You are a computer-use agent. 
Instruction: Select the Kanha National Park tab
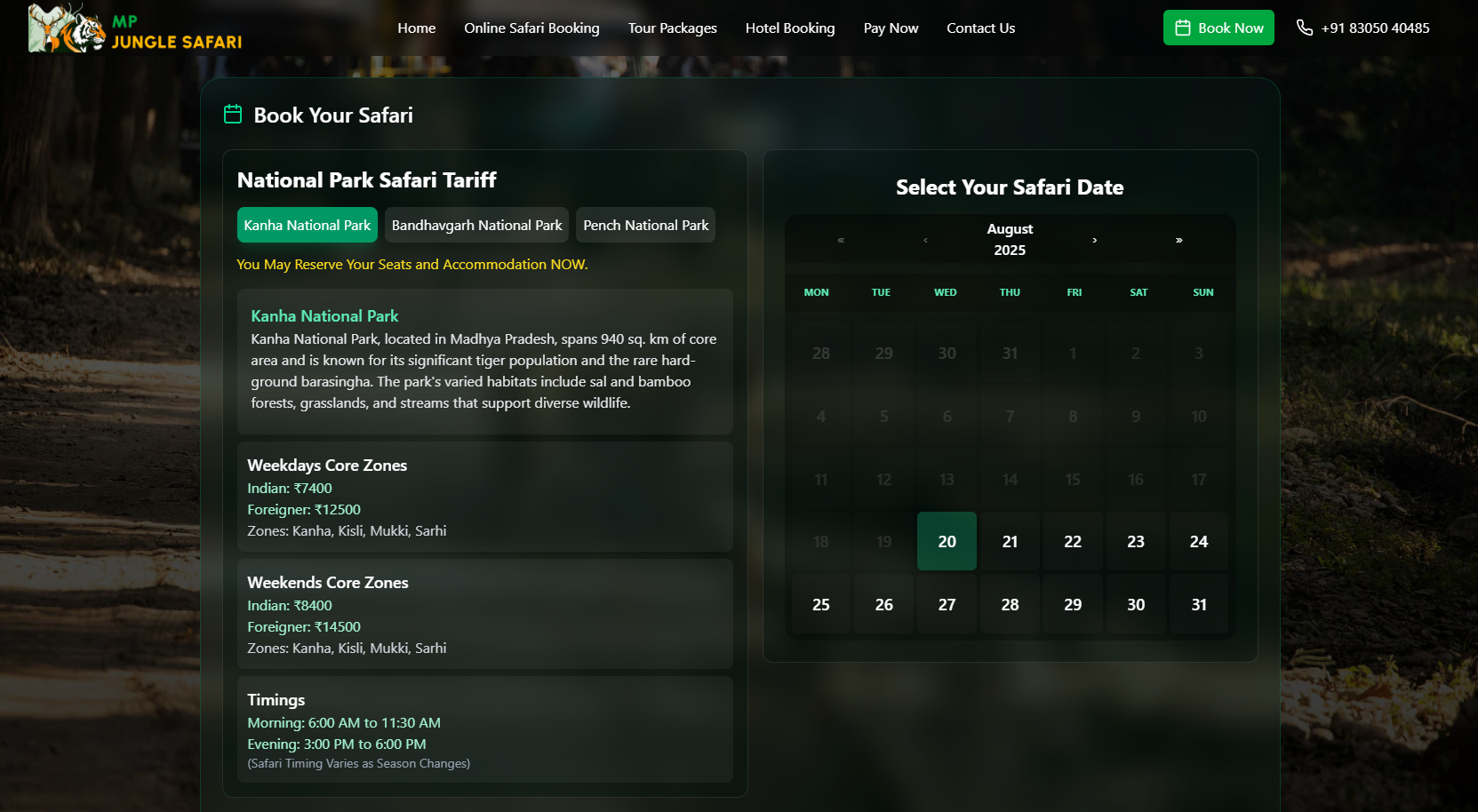pos(307,226)
